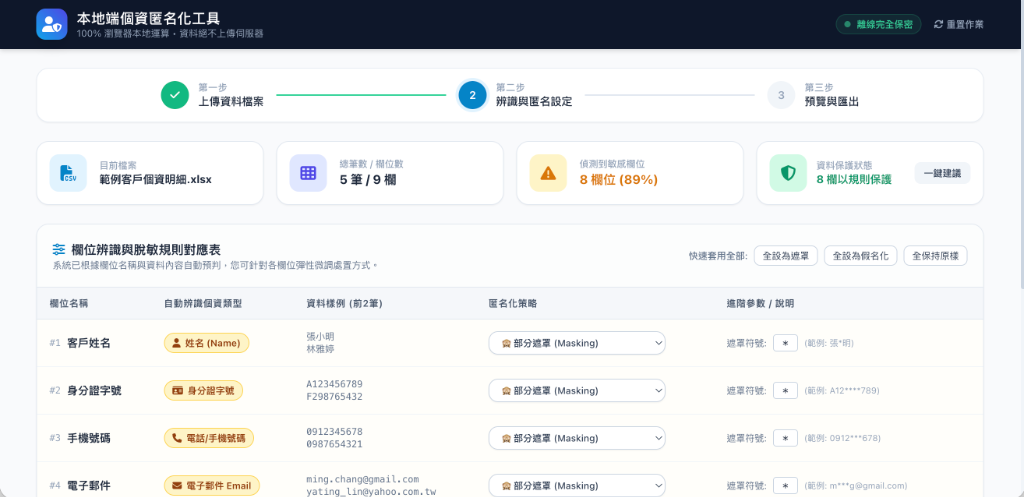Click the 離線完全保密 badge

click(878, 24)
